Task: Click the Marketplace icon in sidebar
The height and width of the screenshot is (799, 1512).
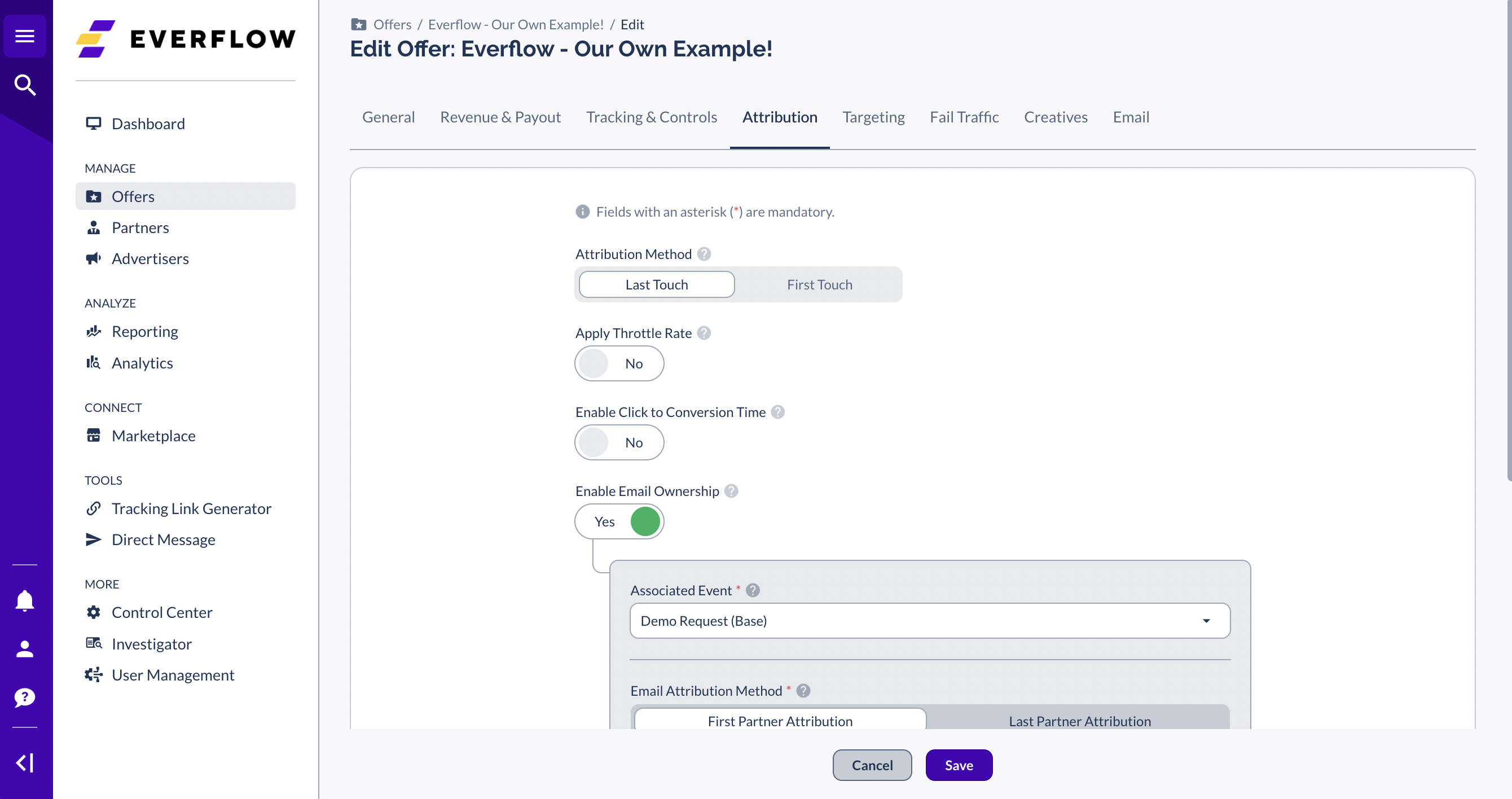Action: [94, 435]
